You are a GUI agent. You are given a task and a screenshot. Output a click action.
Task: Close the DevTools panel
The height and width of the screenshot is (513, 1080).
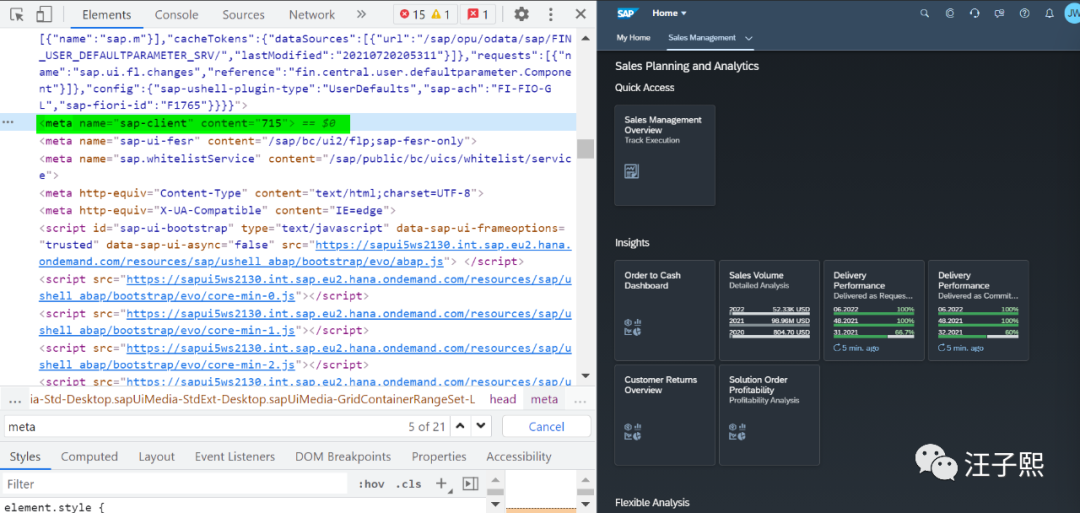581,14
